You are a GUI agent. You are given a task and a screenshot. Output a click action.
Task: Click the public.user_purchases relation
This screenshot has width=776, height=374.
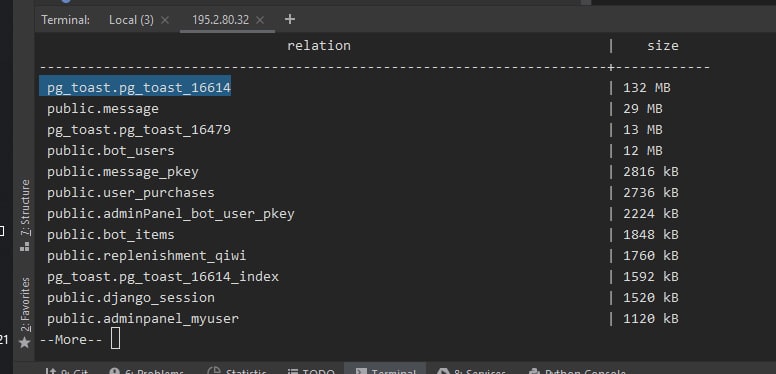click(x=131, y=192)
